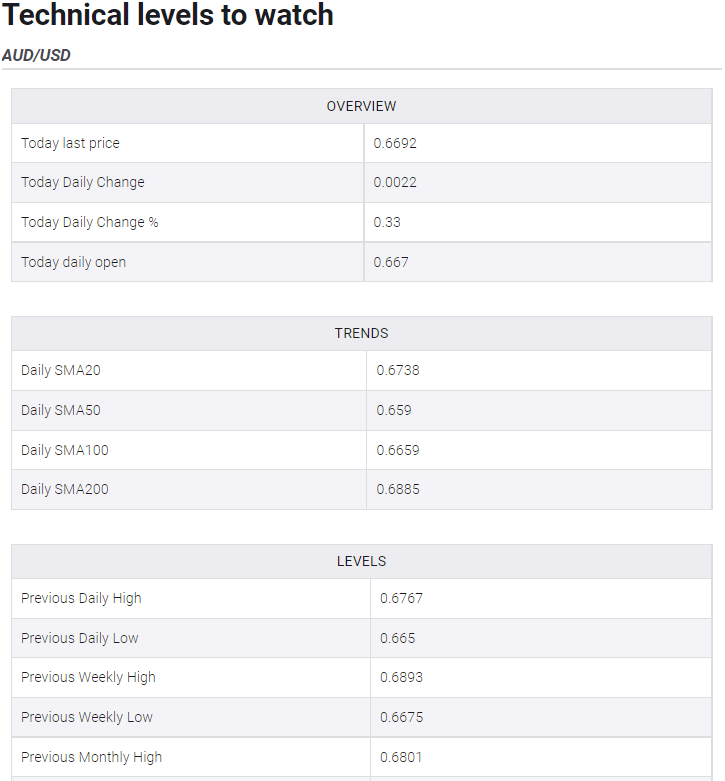Screen dimensions: 725x781
Task: Click the Daily SMA200 value 0.6885
Action: pos(398,489)
